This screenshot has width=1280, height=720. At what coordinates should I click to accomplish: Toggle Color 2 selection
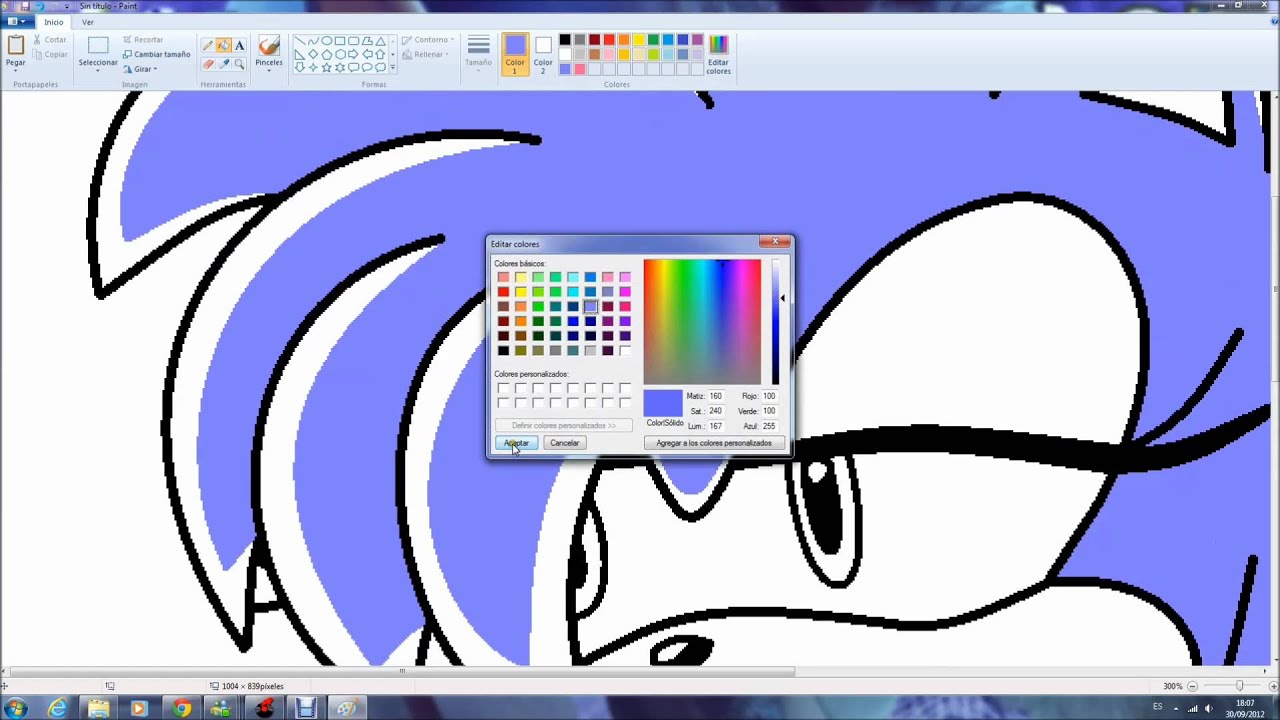[543, 54]
